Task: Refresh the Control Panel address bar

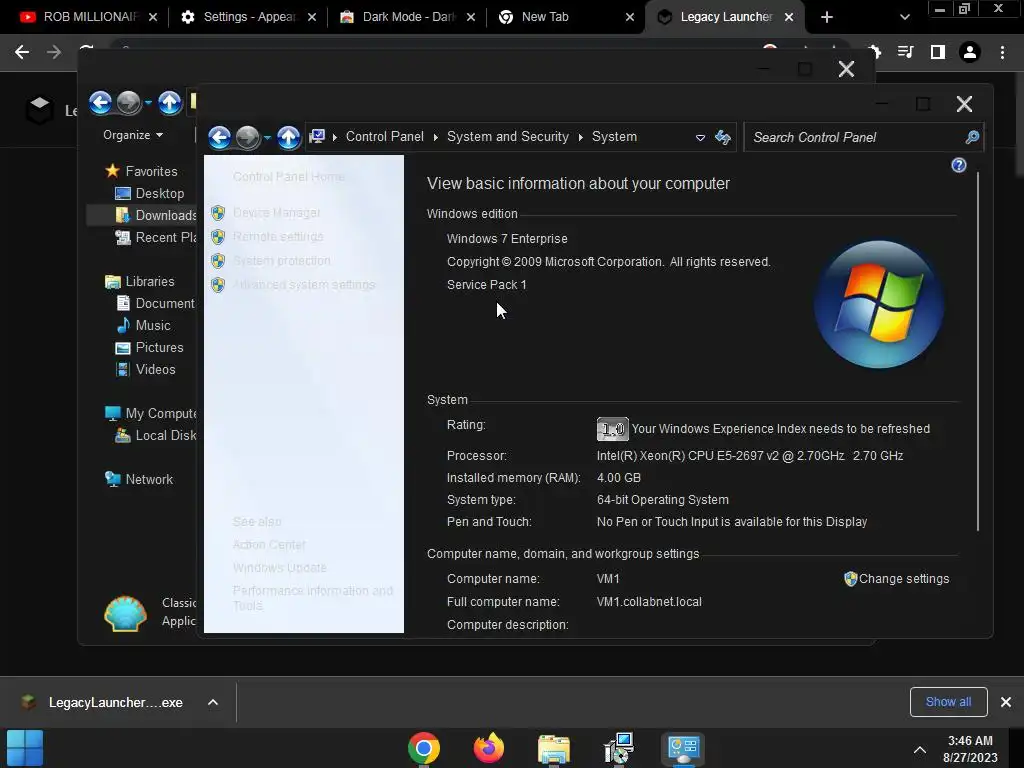Action: coord(723,137)
